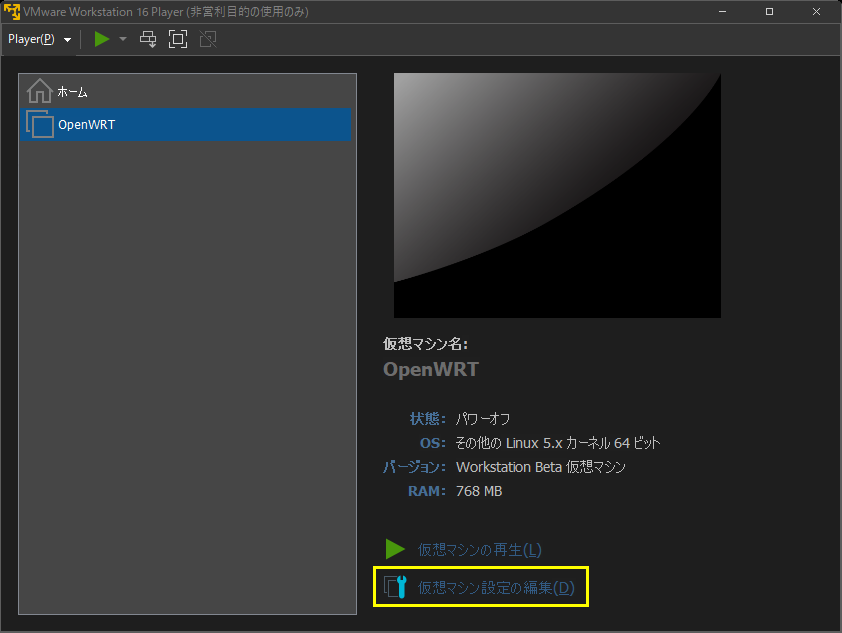Click green play icon beside 仮想マシンの再生
Image resolution: width=842 pixels, height=633 pixels.
tap(395, 549)
